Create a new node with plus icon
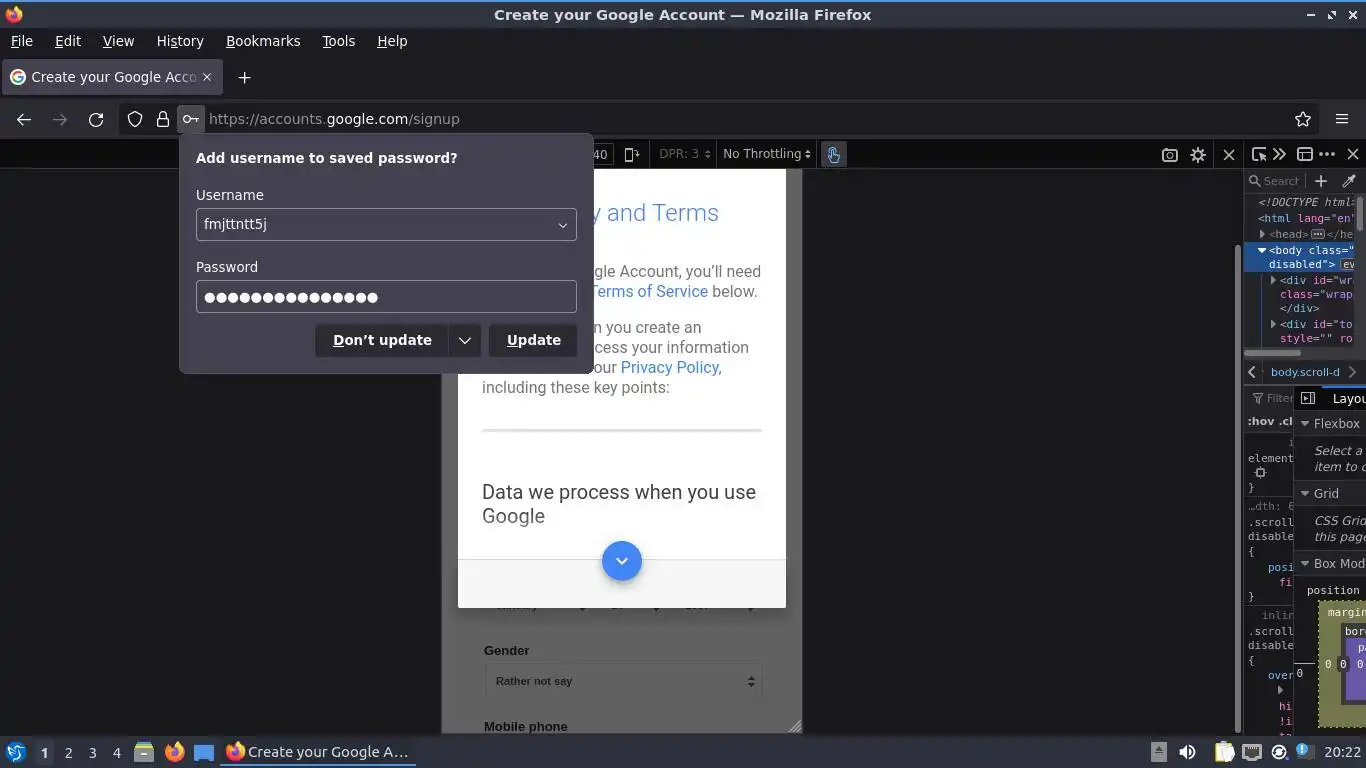 tap(1320, 181)
